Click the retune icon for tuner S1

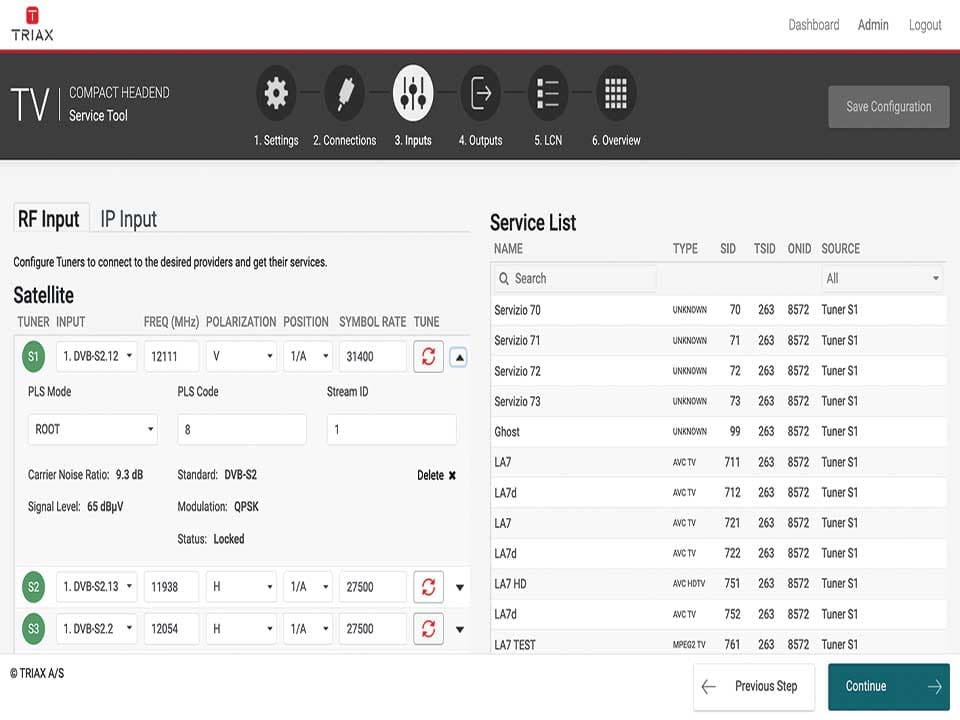428,357
